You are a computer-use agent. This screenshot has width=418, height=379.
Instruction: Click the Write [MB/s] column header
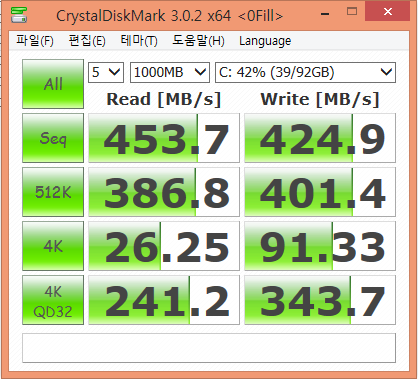[x=320, y=99]
